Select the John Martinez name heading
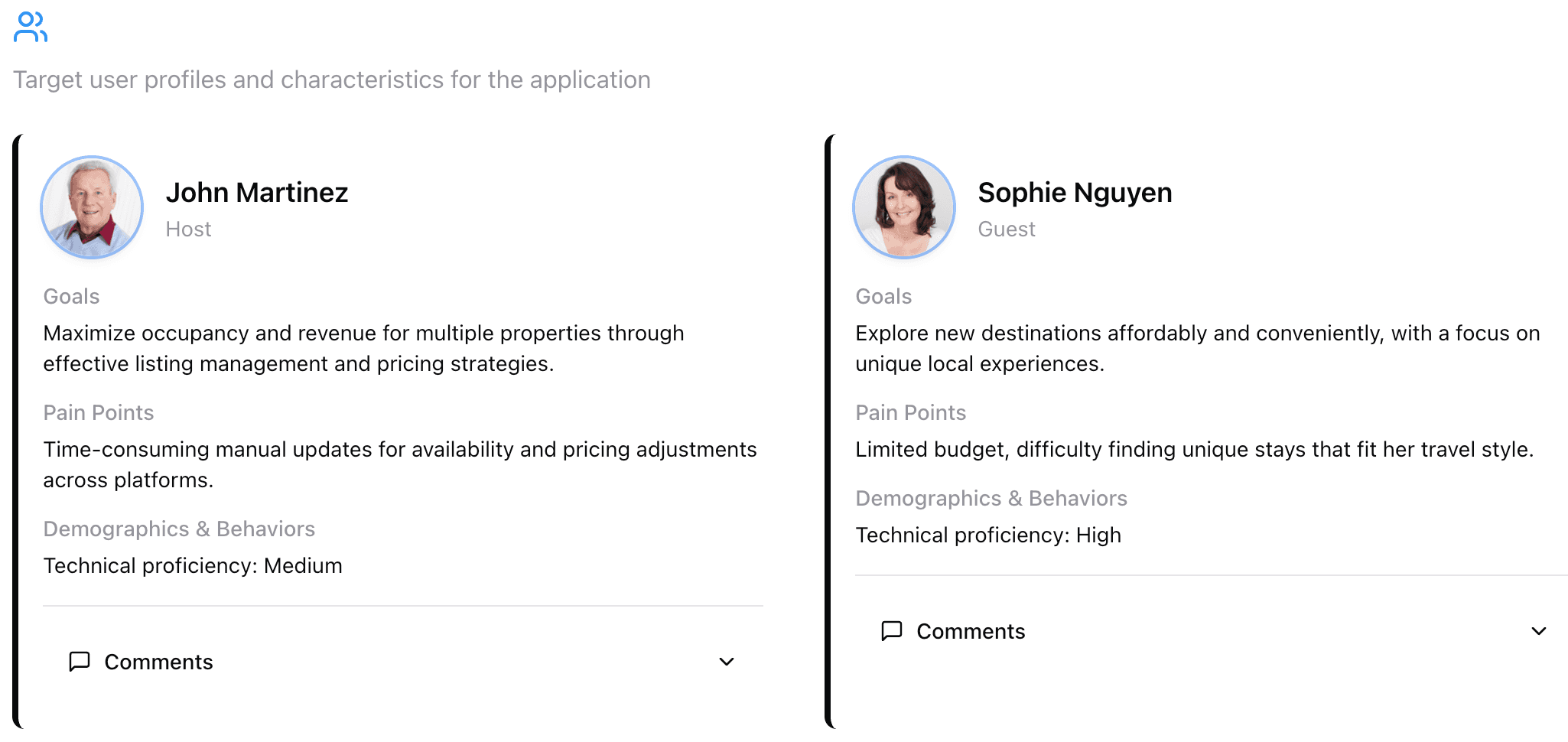Image resolution: width=1568 pixels, height=742 pixels. [x=257, y=193]
